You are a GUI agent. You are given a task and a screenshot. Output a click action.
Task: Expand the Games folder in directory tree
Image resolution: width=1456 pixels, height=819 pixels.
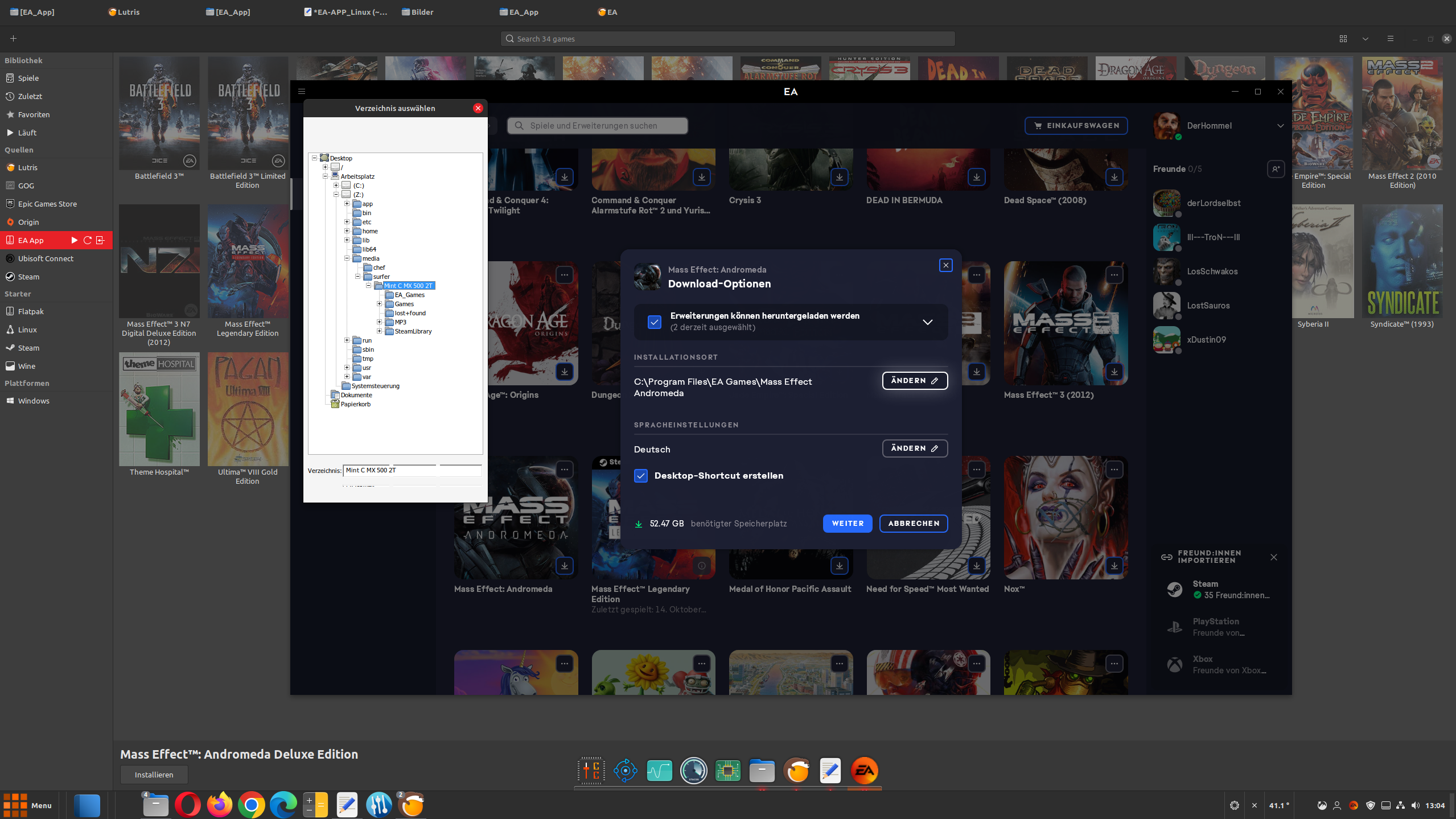379,304
